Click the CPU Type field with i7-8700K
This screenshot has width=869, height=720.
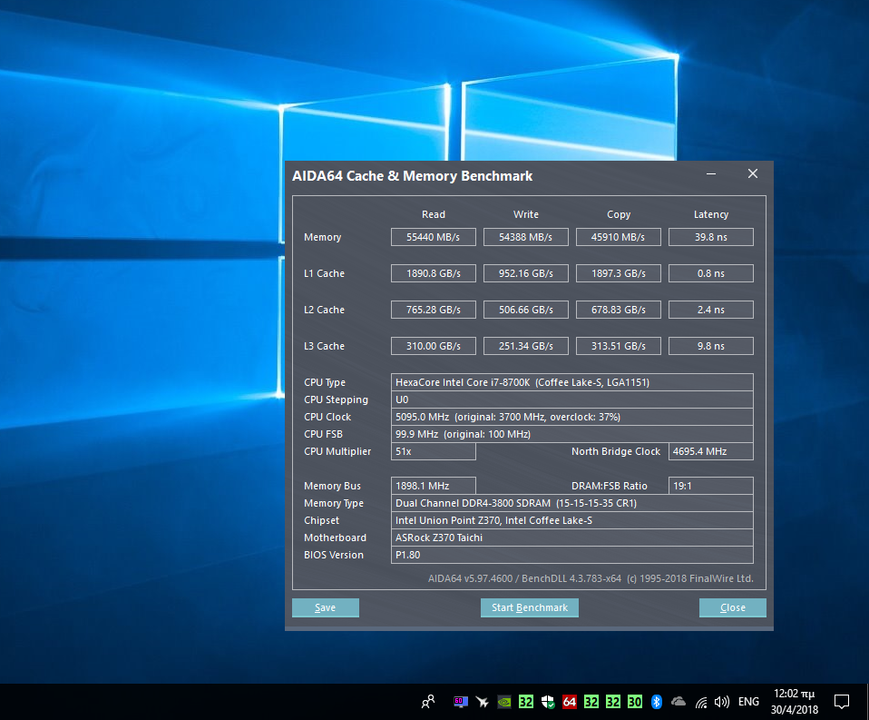pyautogui.click(x=572, y=382)
